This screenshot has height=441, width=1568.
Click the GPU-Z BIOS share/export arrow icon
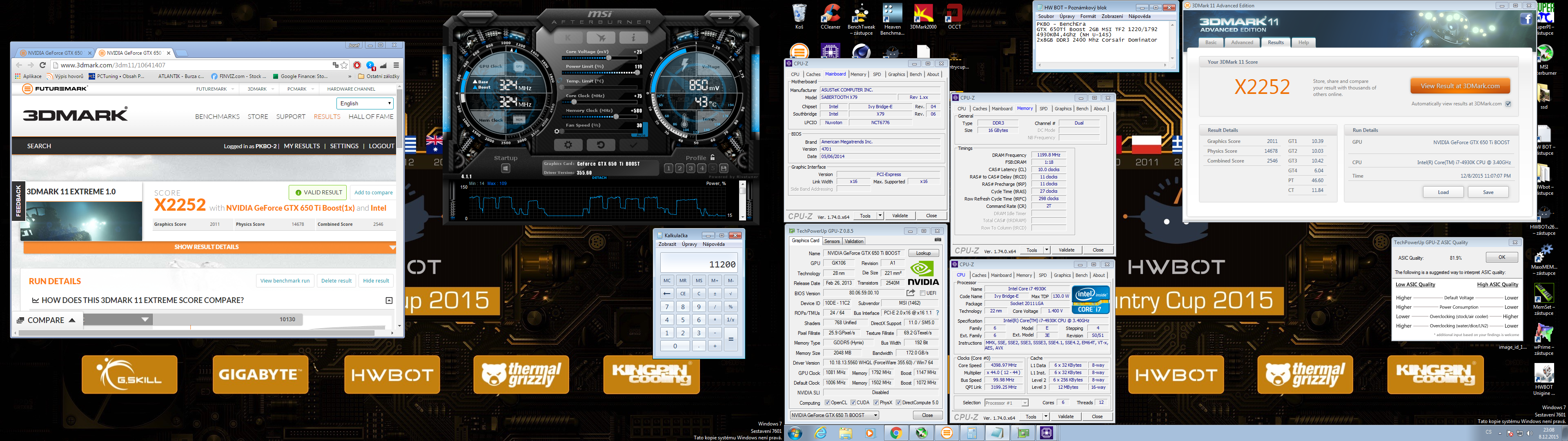[911, 293]
